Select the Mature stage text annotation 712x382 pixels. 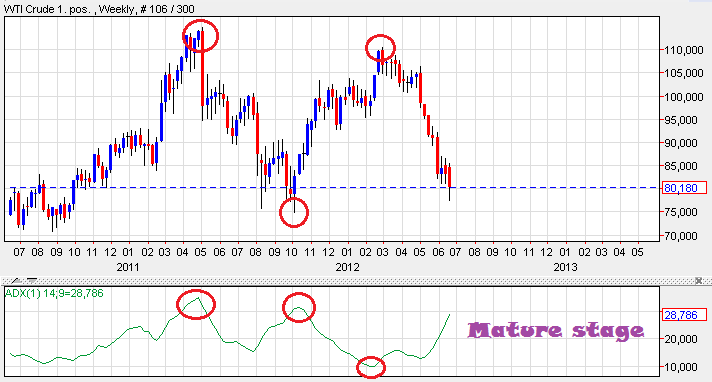pyautogui.click(x=556, y=331)
